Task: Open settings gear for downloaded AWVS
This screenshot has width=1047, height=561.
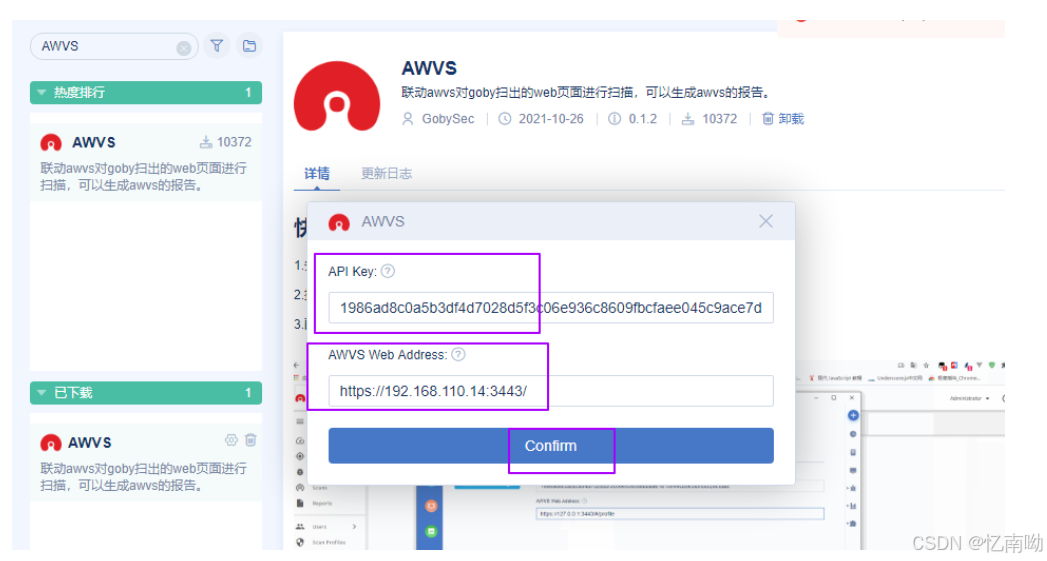Action: coord(231,440)
